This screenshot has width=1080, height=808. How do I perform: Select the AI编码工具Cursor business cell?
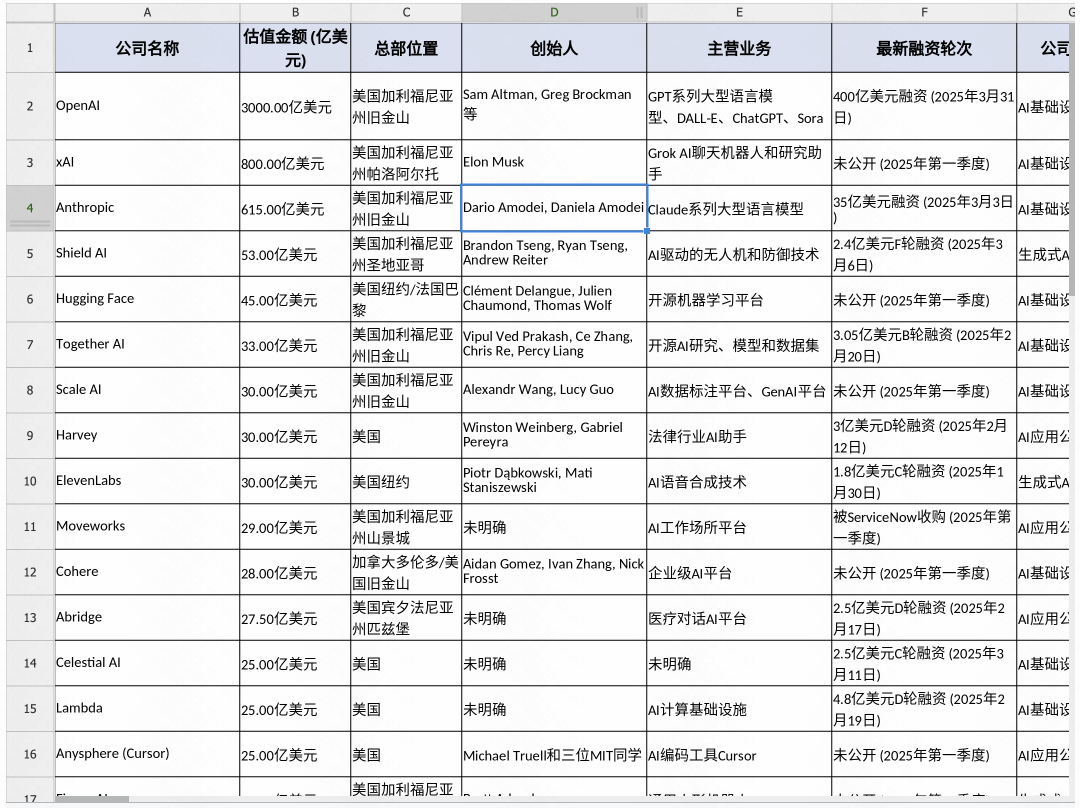pos(739,754)
